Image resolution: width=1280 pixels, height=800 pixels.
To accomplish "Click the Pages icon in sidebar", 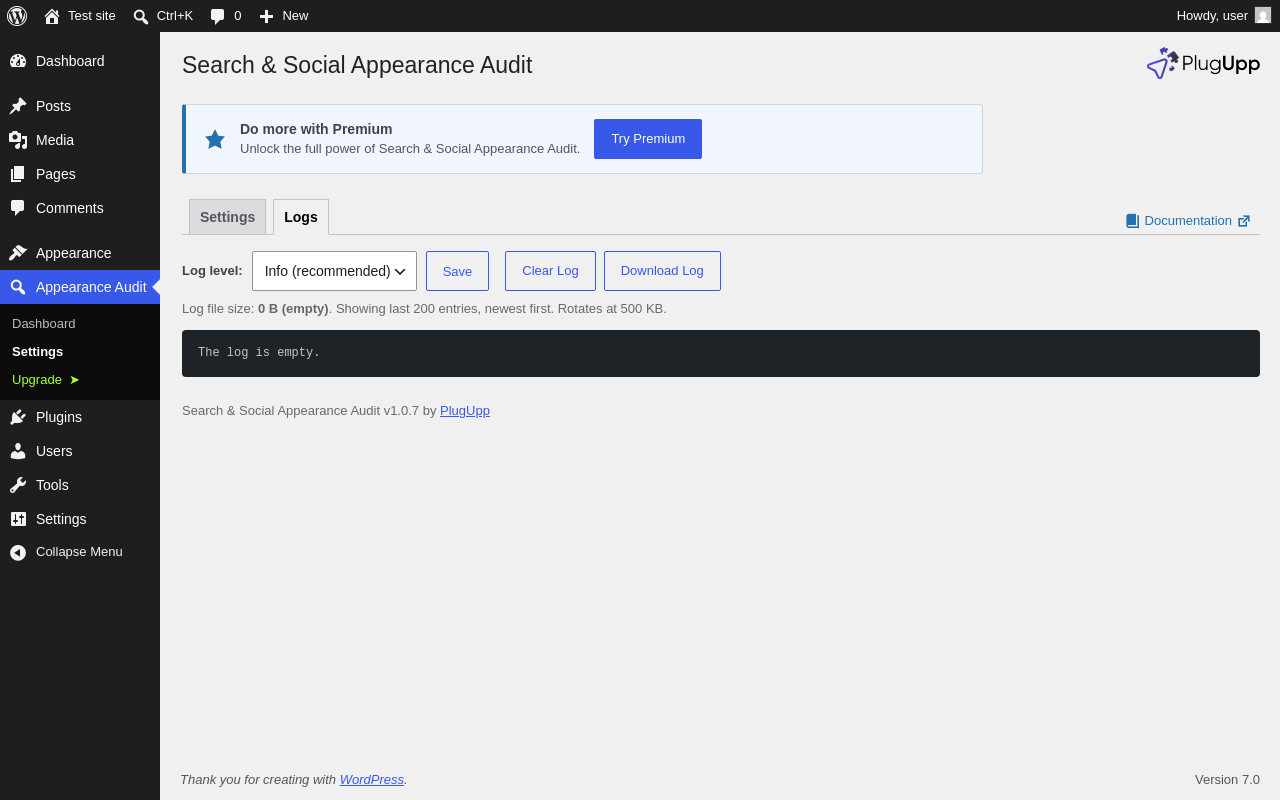I will click(18, 174).
